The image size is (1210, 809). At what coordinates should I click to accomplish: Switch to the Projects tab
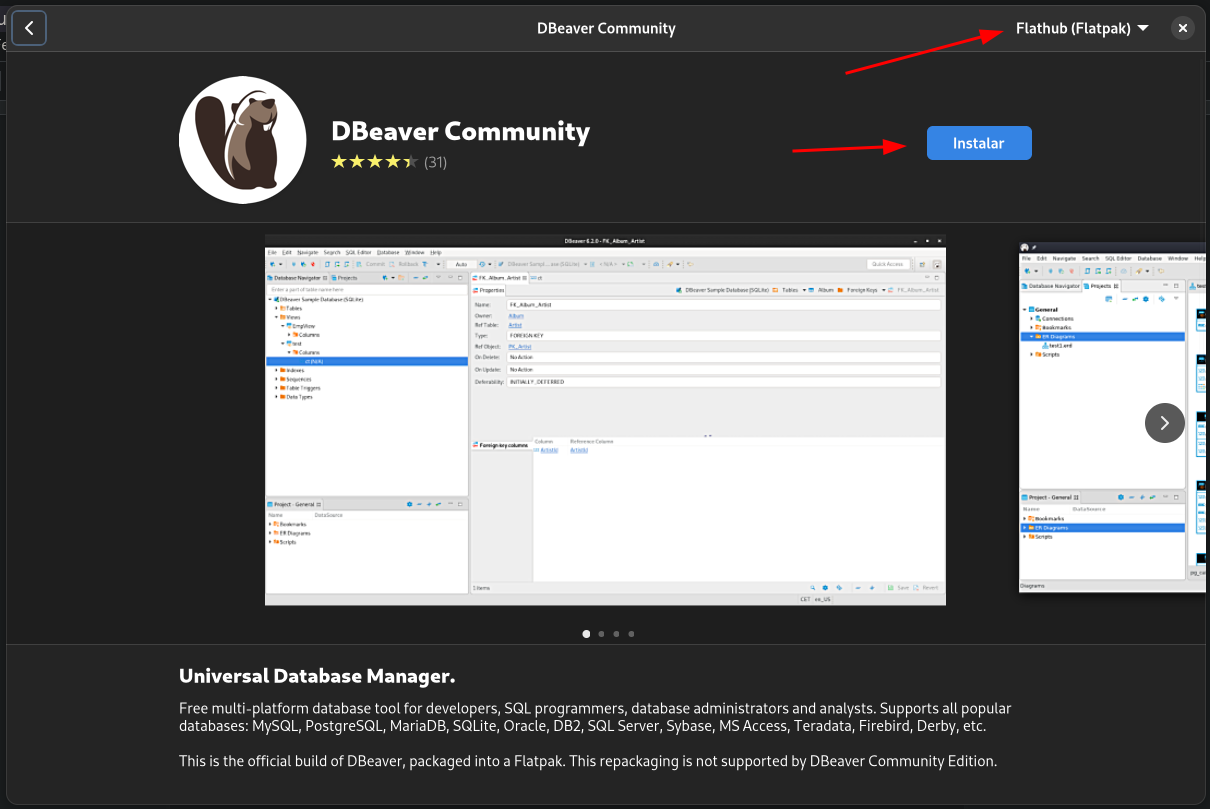(347, 277)
